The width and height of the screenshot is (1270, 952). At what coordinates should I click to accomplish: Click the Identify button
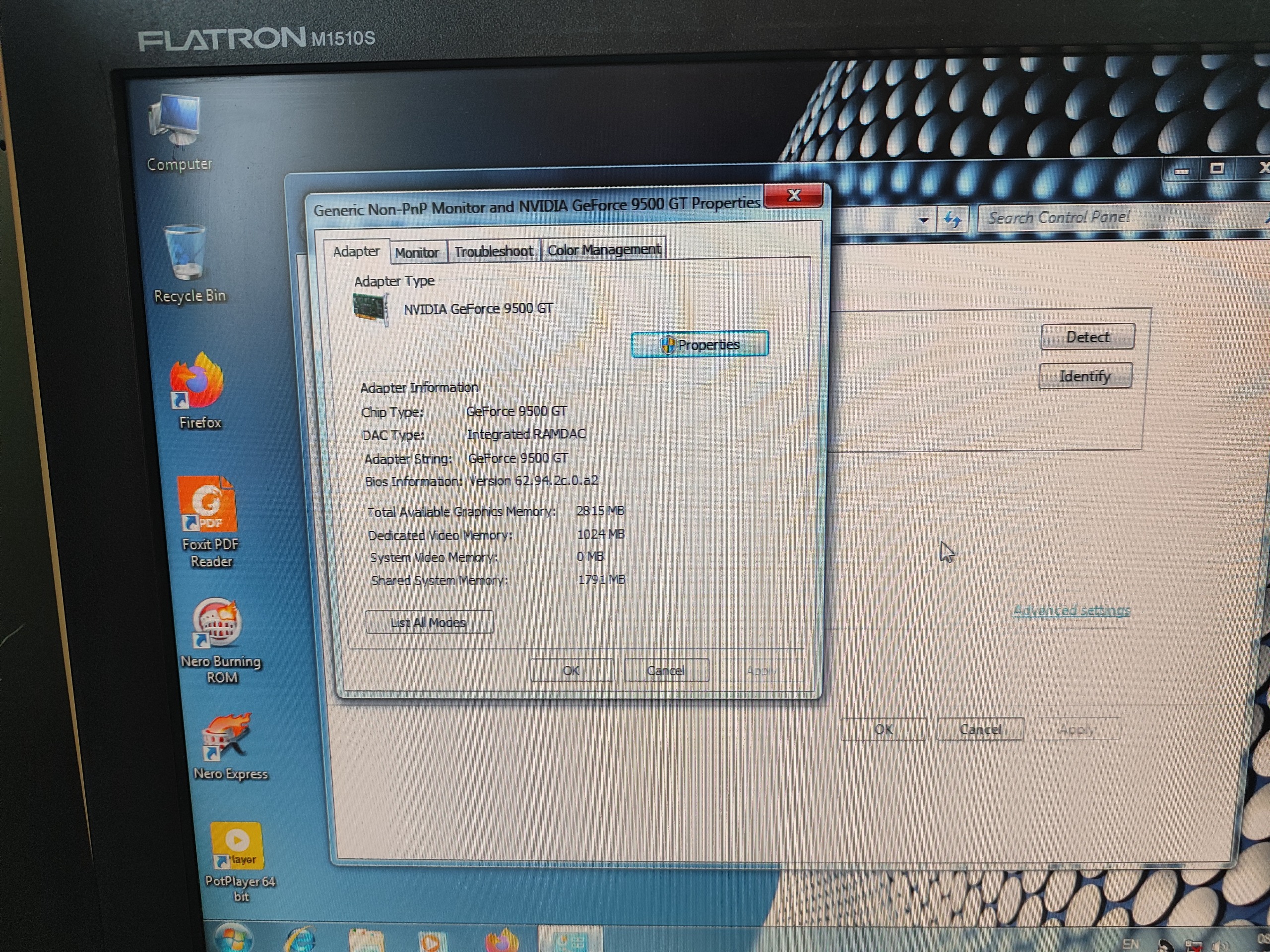point(1084,376)
